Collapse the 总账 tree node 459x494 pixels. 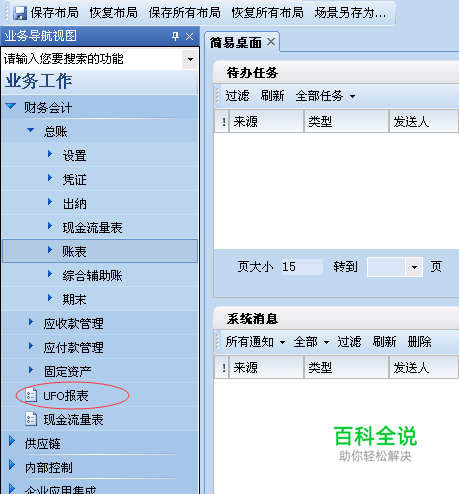[30, 130]
